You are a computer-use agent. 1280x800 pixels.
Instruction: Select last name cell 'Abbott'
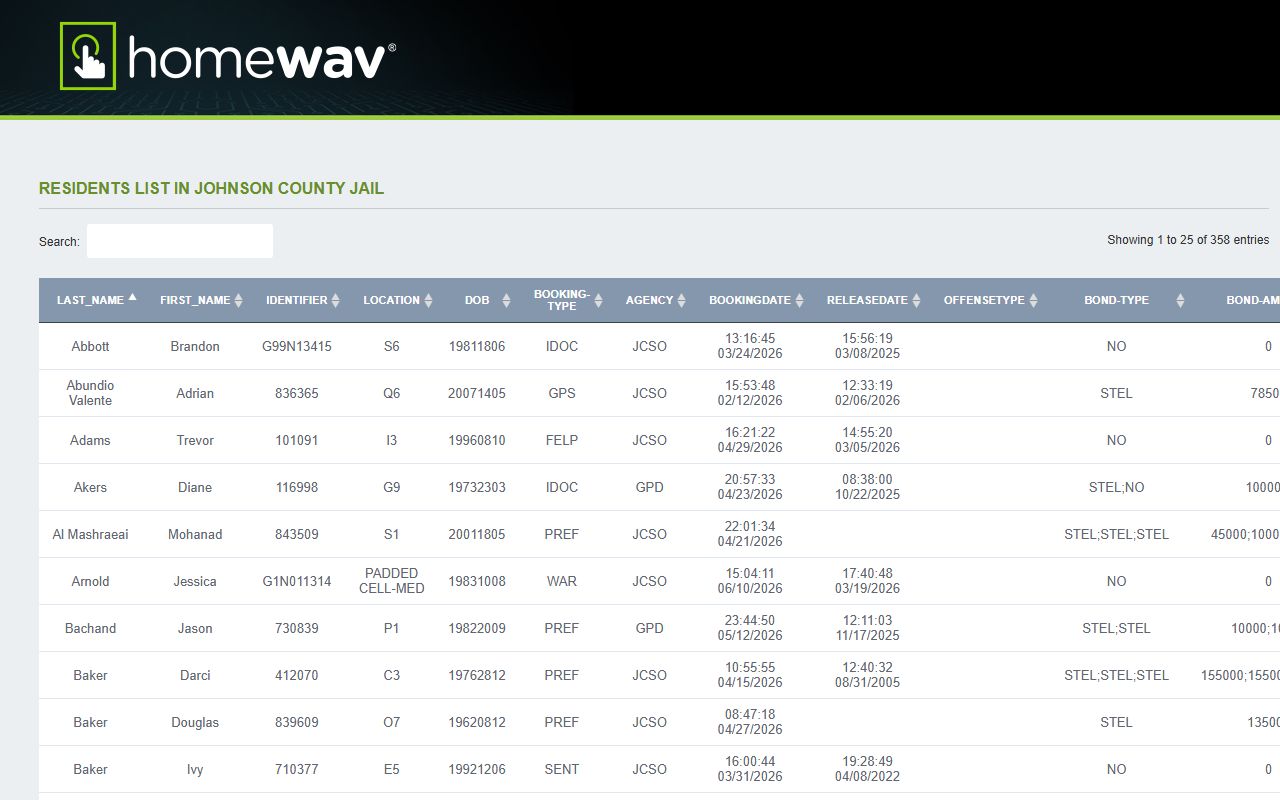click(90, 346)
